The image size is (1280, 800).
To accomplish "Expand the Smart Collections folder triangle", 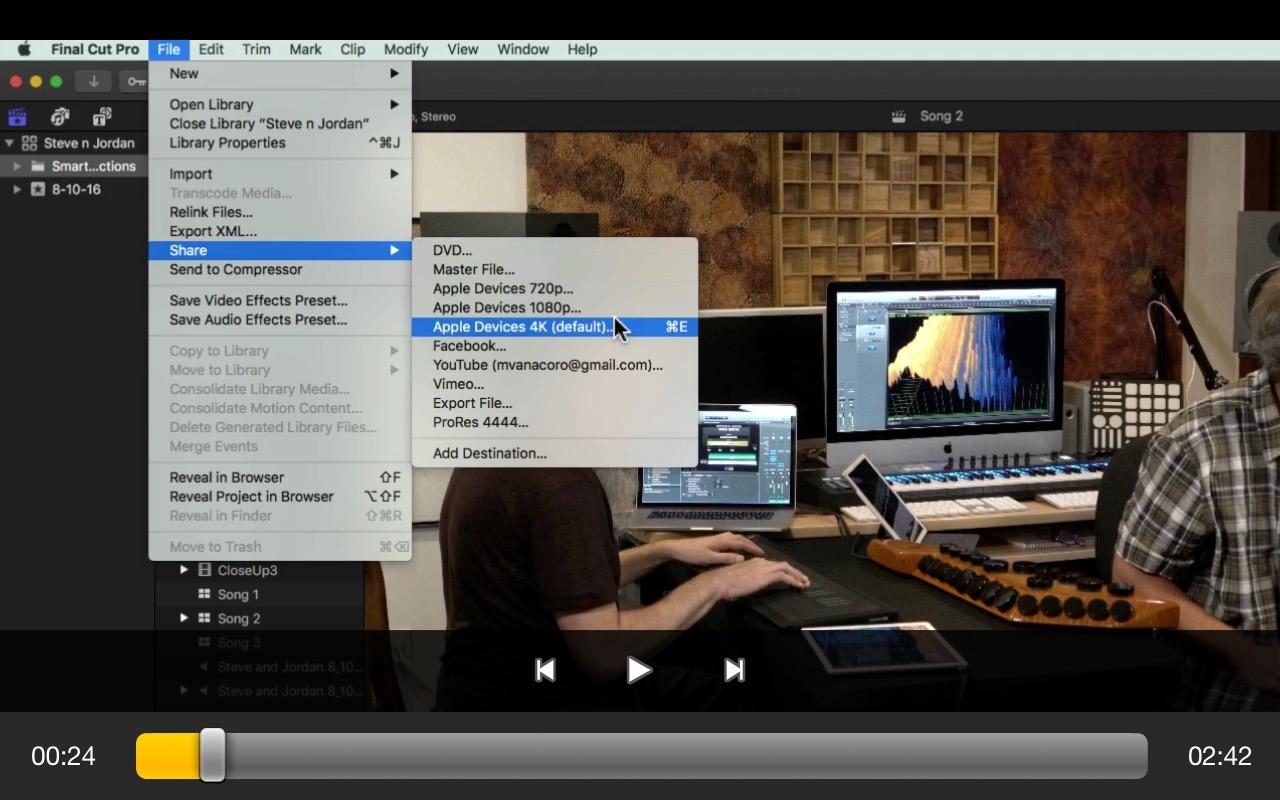I will click(x=17, y=166).
